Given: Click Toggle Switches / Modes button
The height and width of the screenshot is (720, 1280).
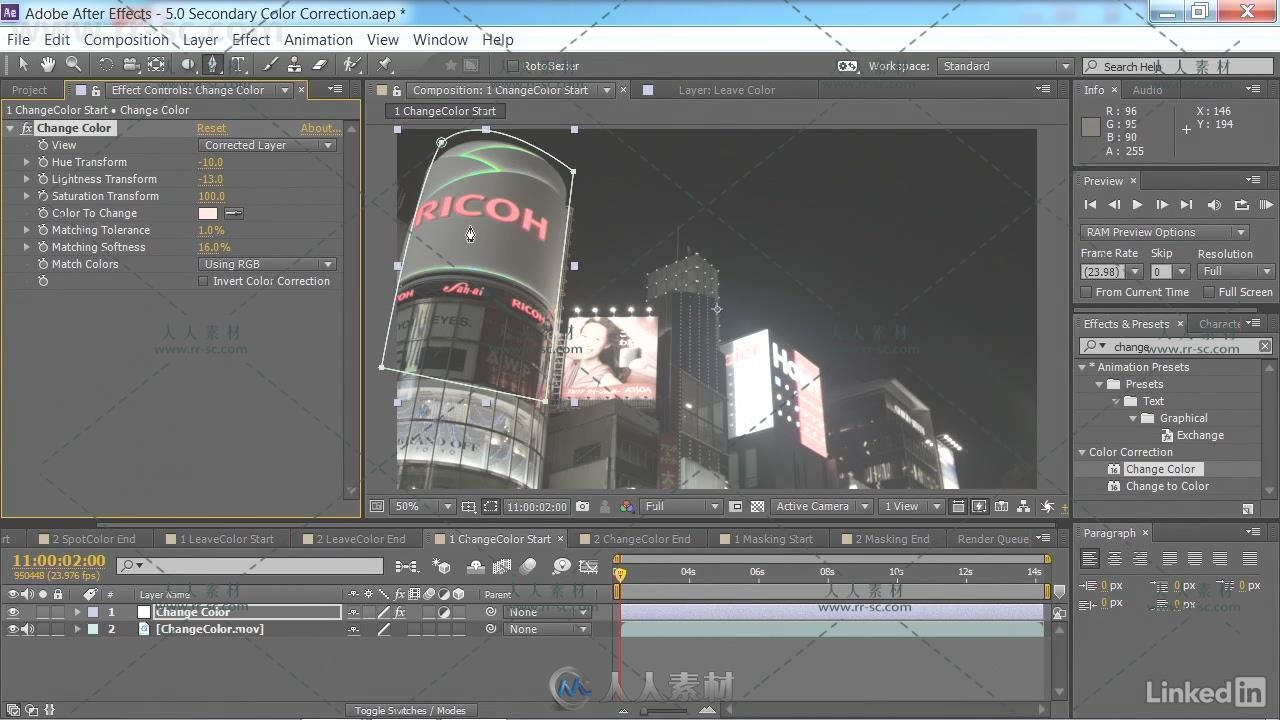Looking at the screenshot, I should pyautogui.click(x=410, y=711).
